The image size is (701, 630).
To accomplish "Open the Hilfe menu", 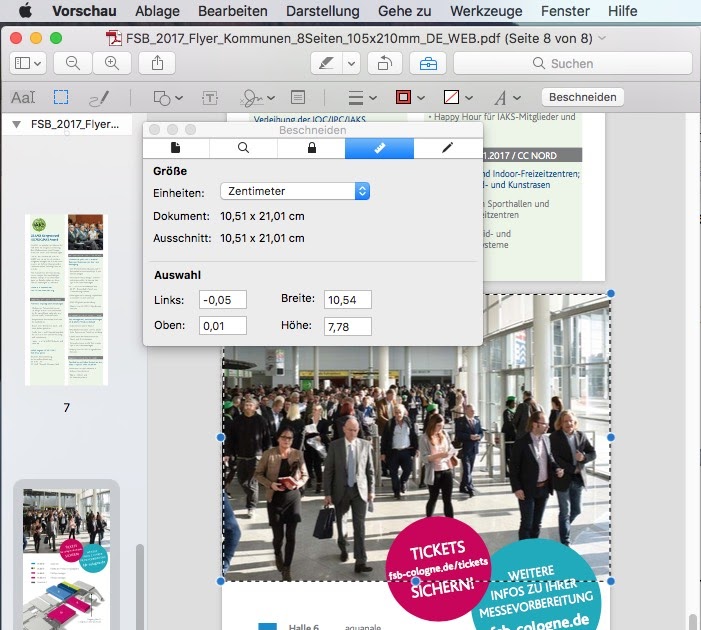I will [x=623, y=11].
